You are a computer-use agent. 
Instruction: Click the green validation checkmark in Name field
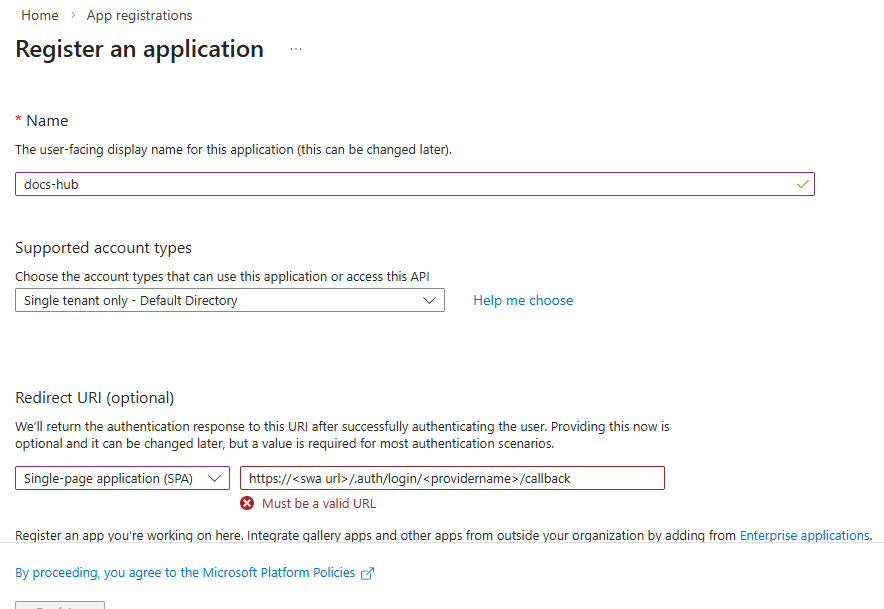(802, 184)
